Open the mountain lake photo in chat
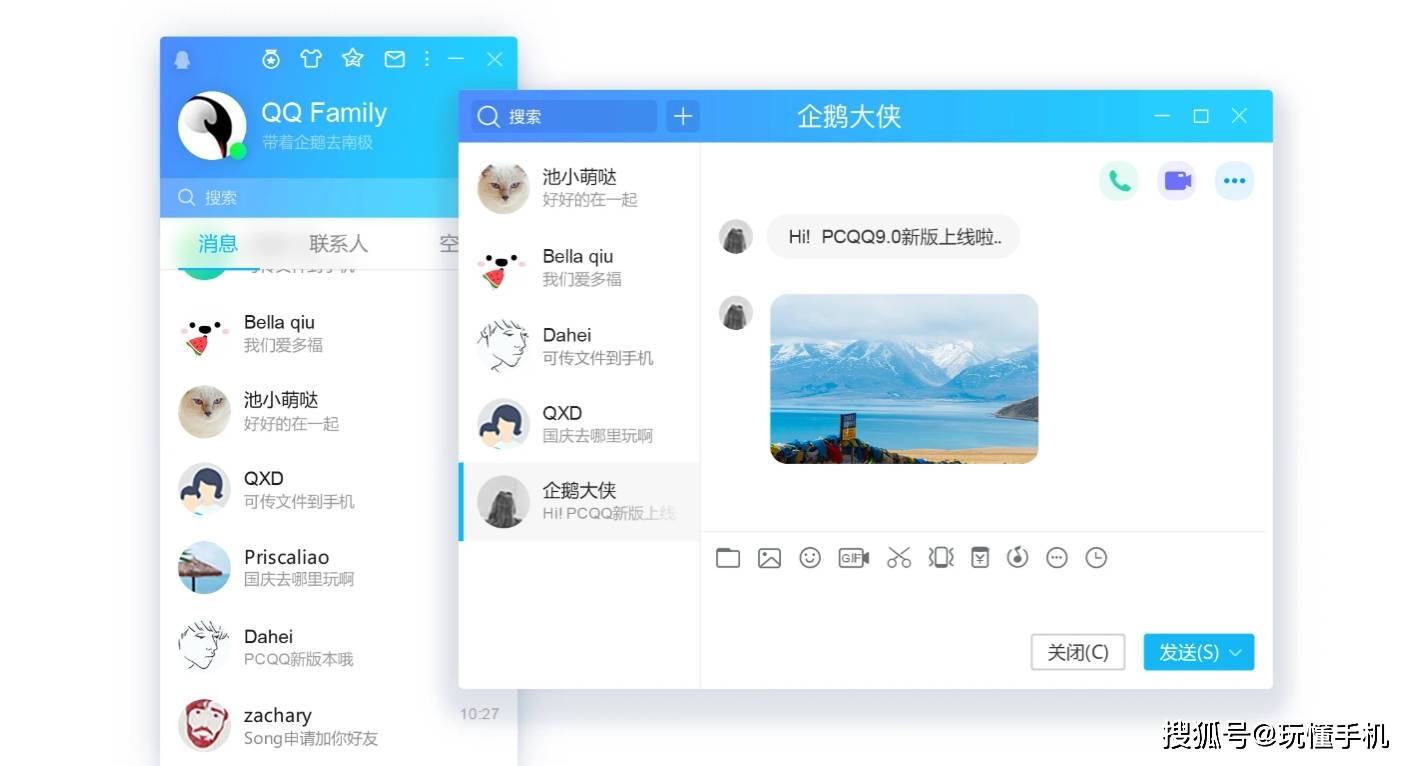 tap(904, 378)
